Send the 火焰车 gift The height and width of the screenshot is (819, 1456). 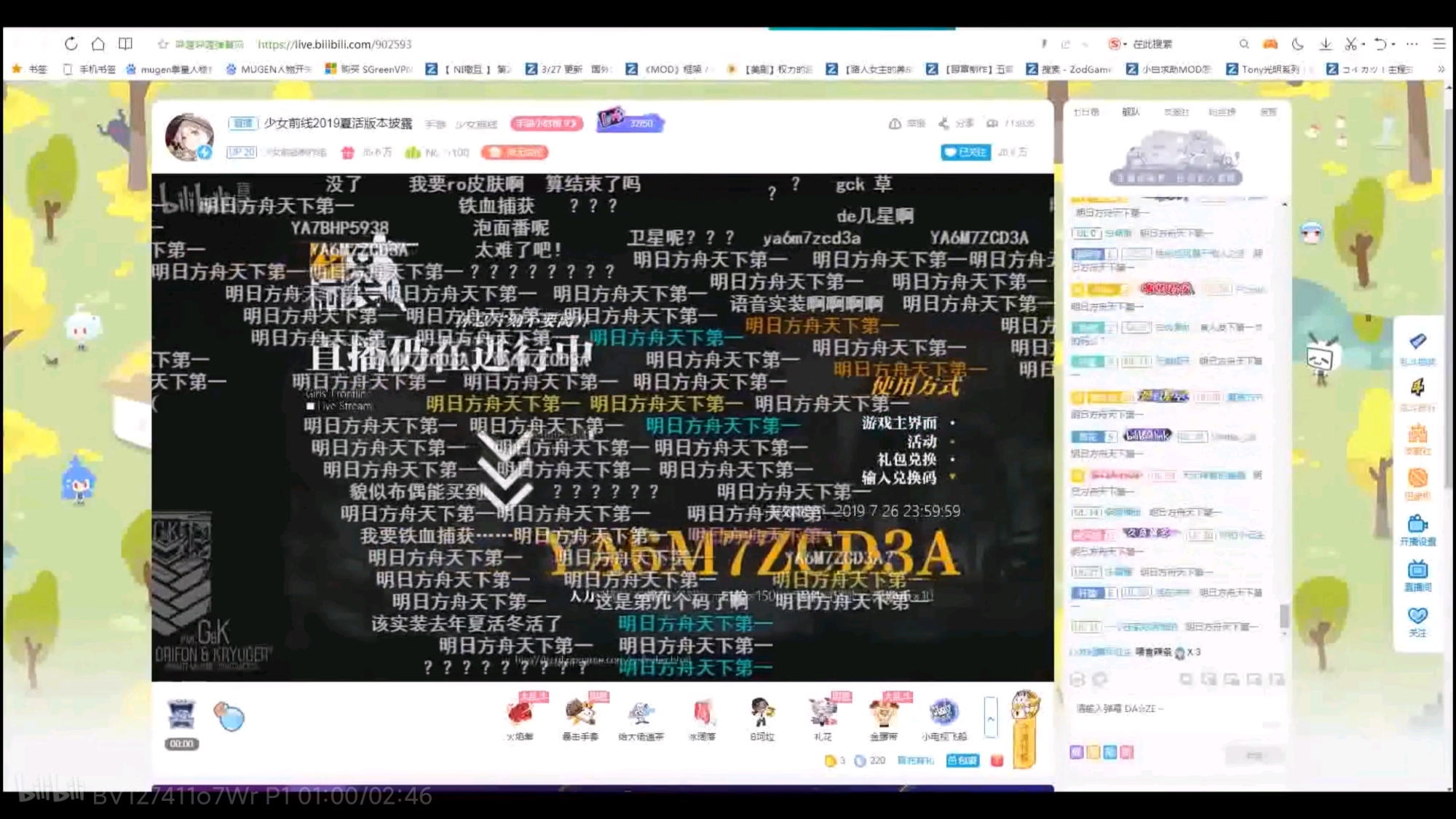520,717
